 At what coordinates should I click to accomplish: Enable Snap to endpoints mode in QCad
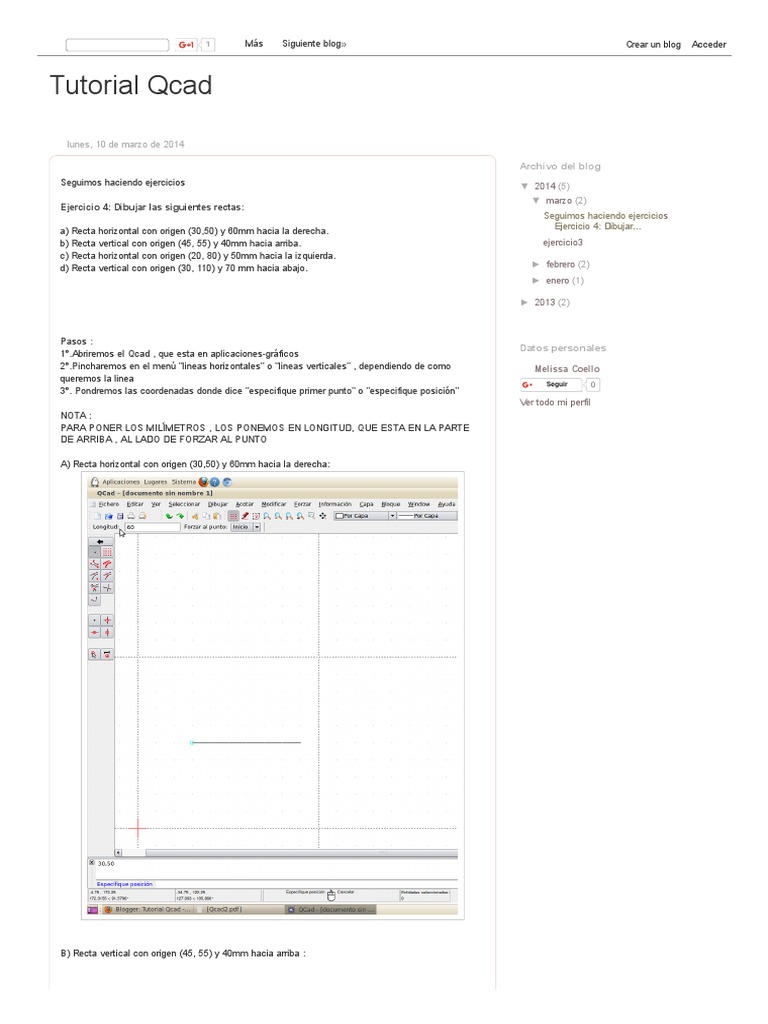95,564
